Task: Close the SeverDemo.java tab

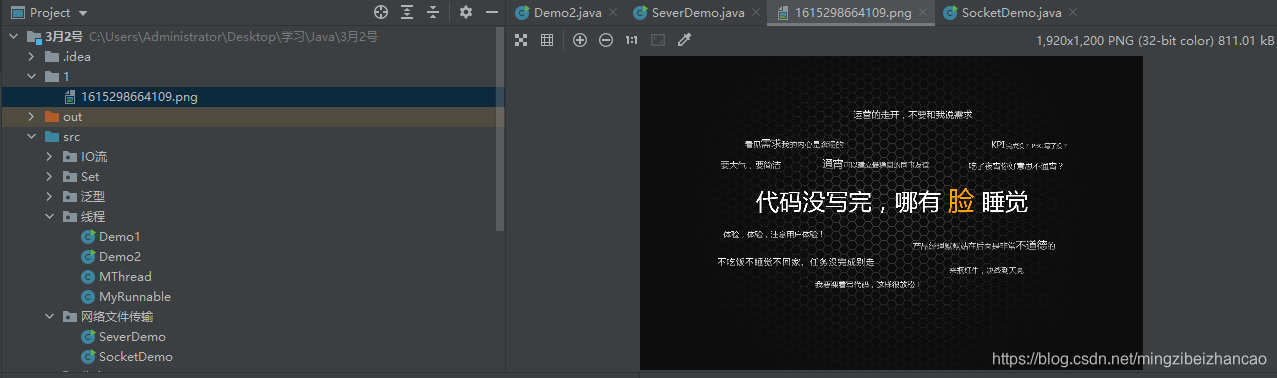Action: point(757,13)
